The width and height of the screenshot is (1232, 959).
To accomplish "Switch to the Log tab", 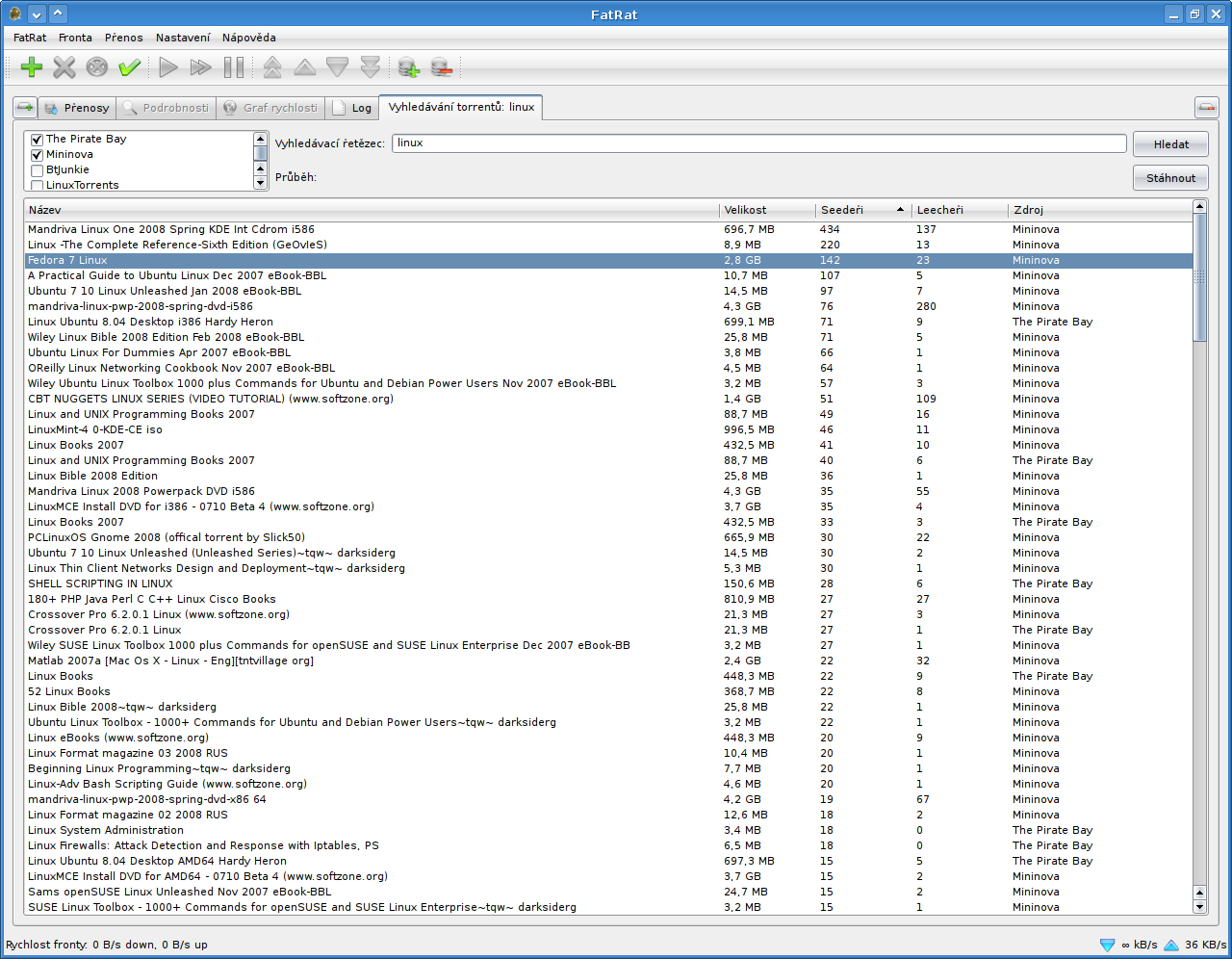I will tap(352, 108).
